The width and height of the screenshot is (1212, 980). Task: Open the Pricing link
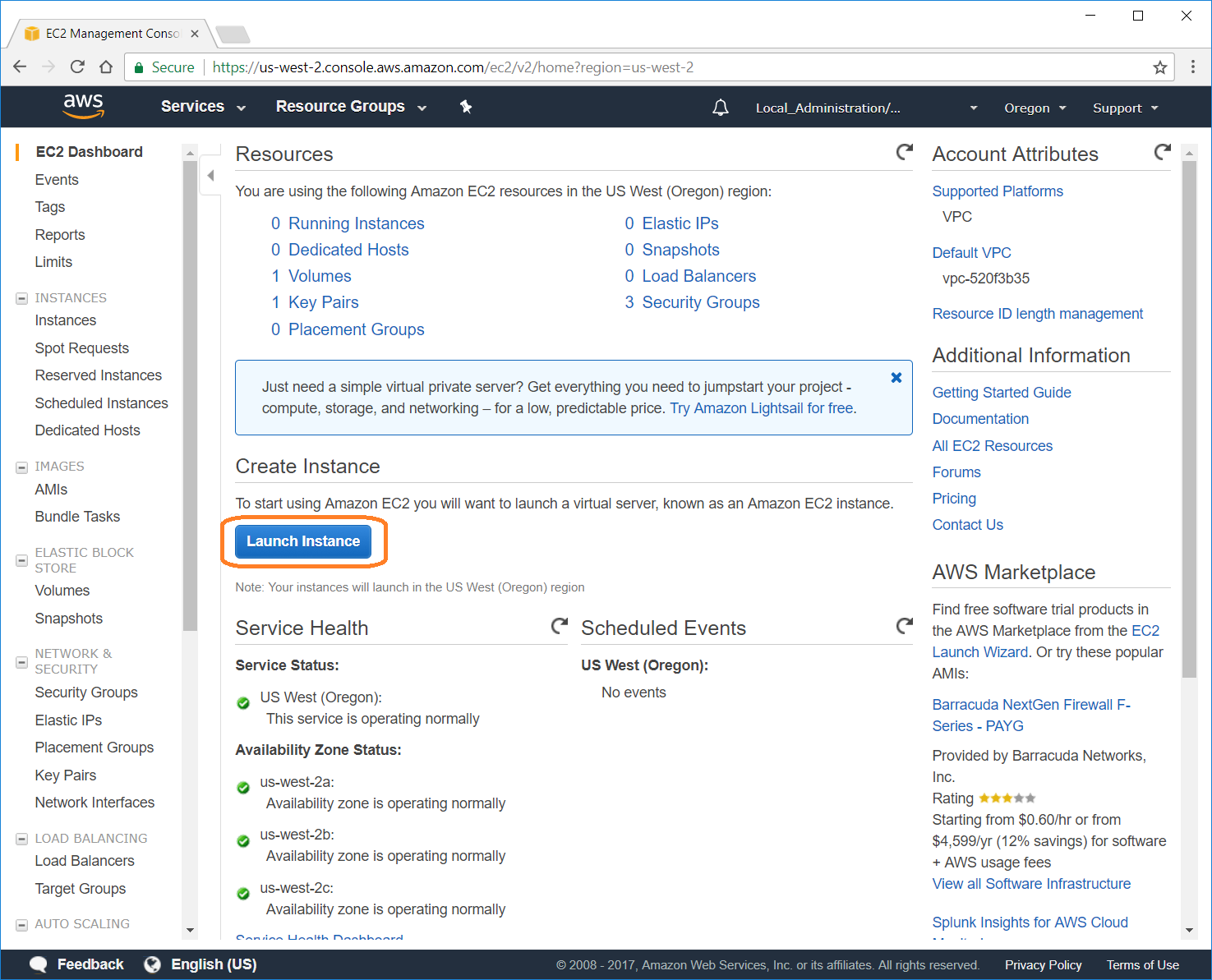(x=954, y=499)
